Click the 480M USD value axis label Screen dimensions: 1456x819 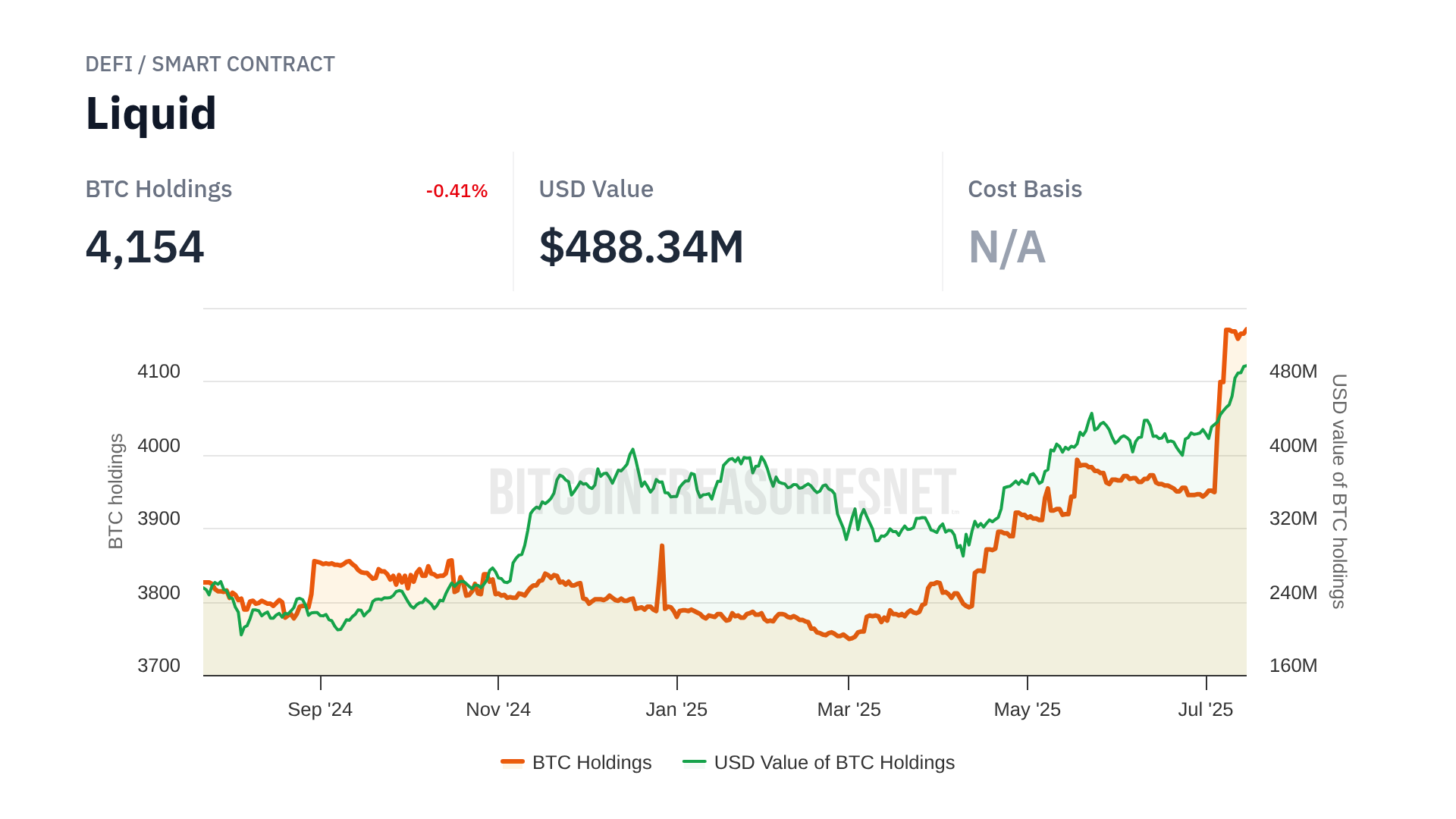tap(1293, 372)
